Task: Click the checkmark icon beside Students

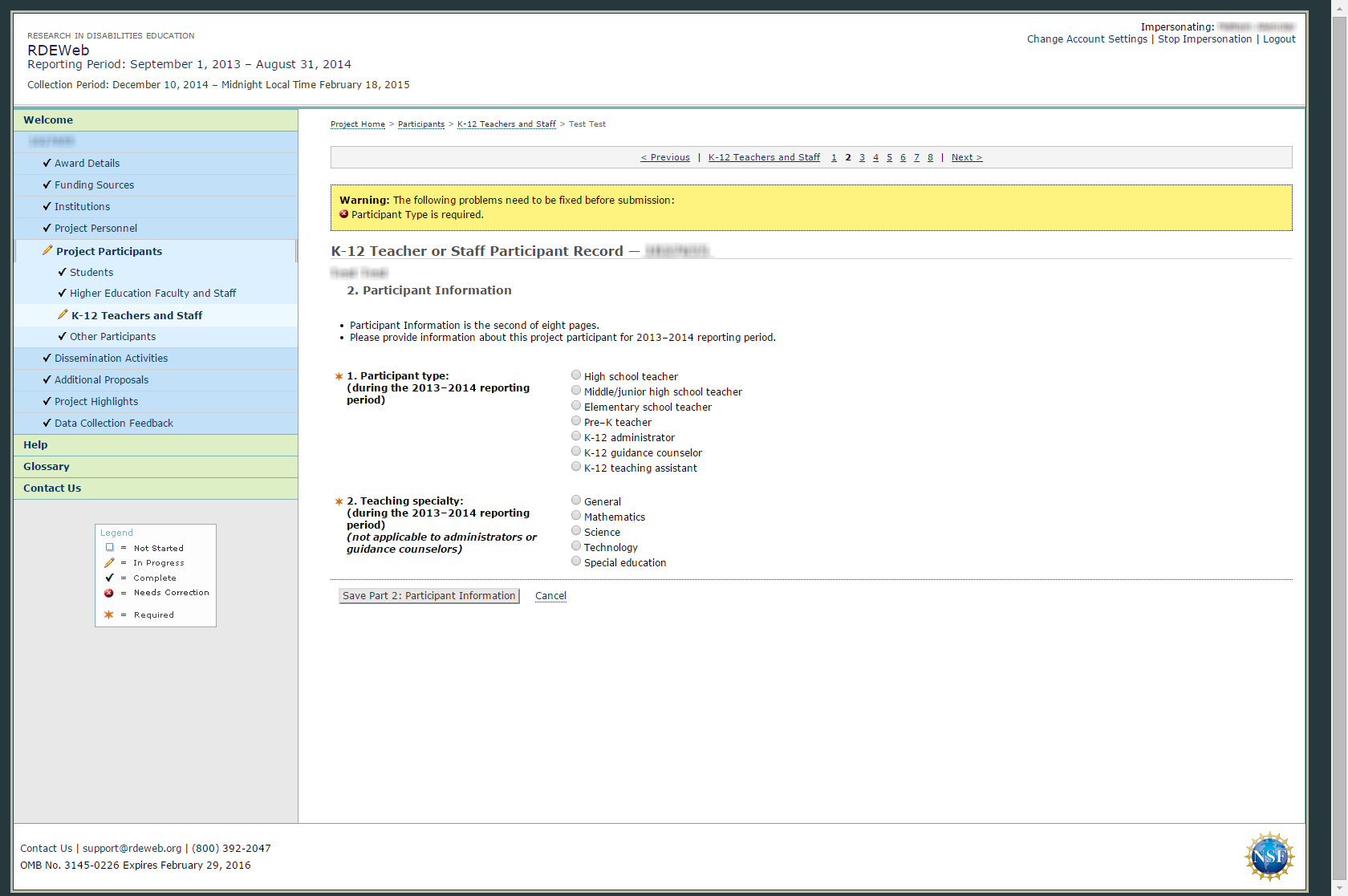Action: click(62, 272)
